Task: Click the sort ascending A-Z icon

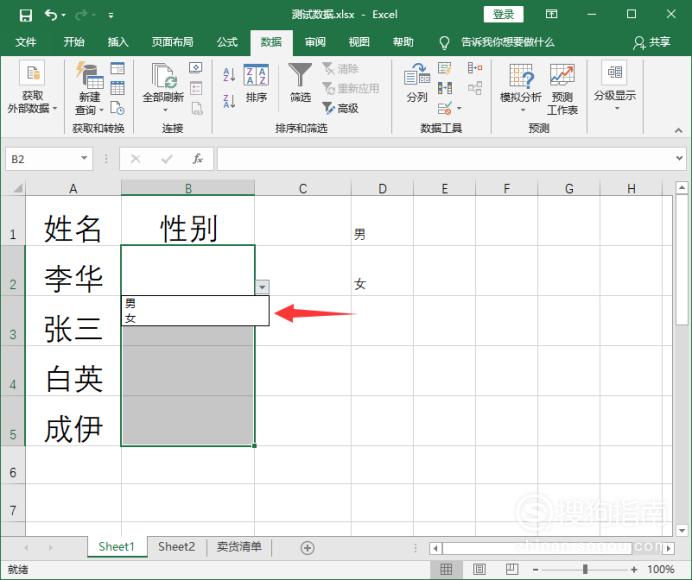Action: pyautogui.click(x=229, y=74)
